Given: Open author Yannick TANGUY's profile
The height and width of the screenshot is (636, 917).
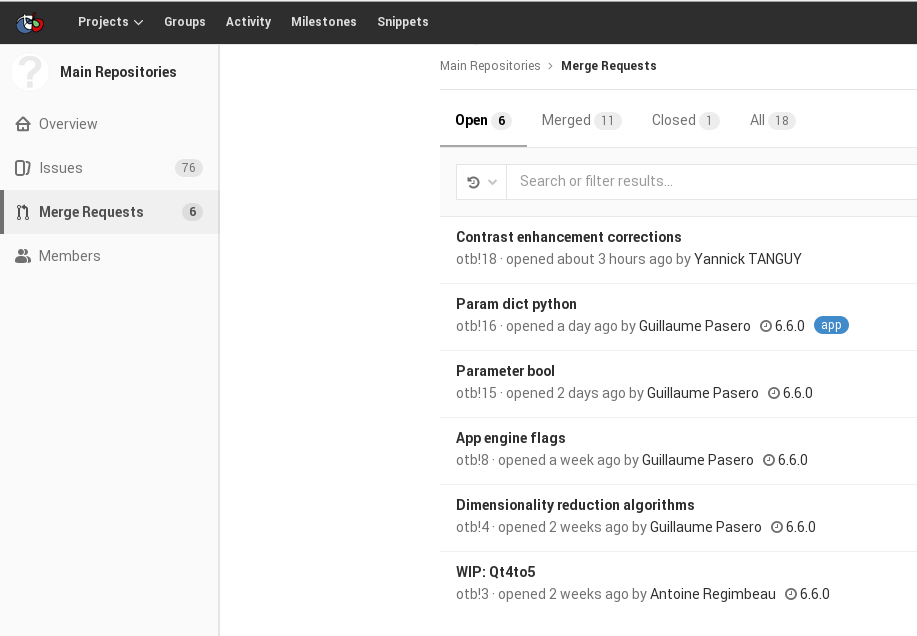Looking at the screenshot, I should (747, 259).
